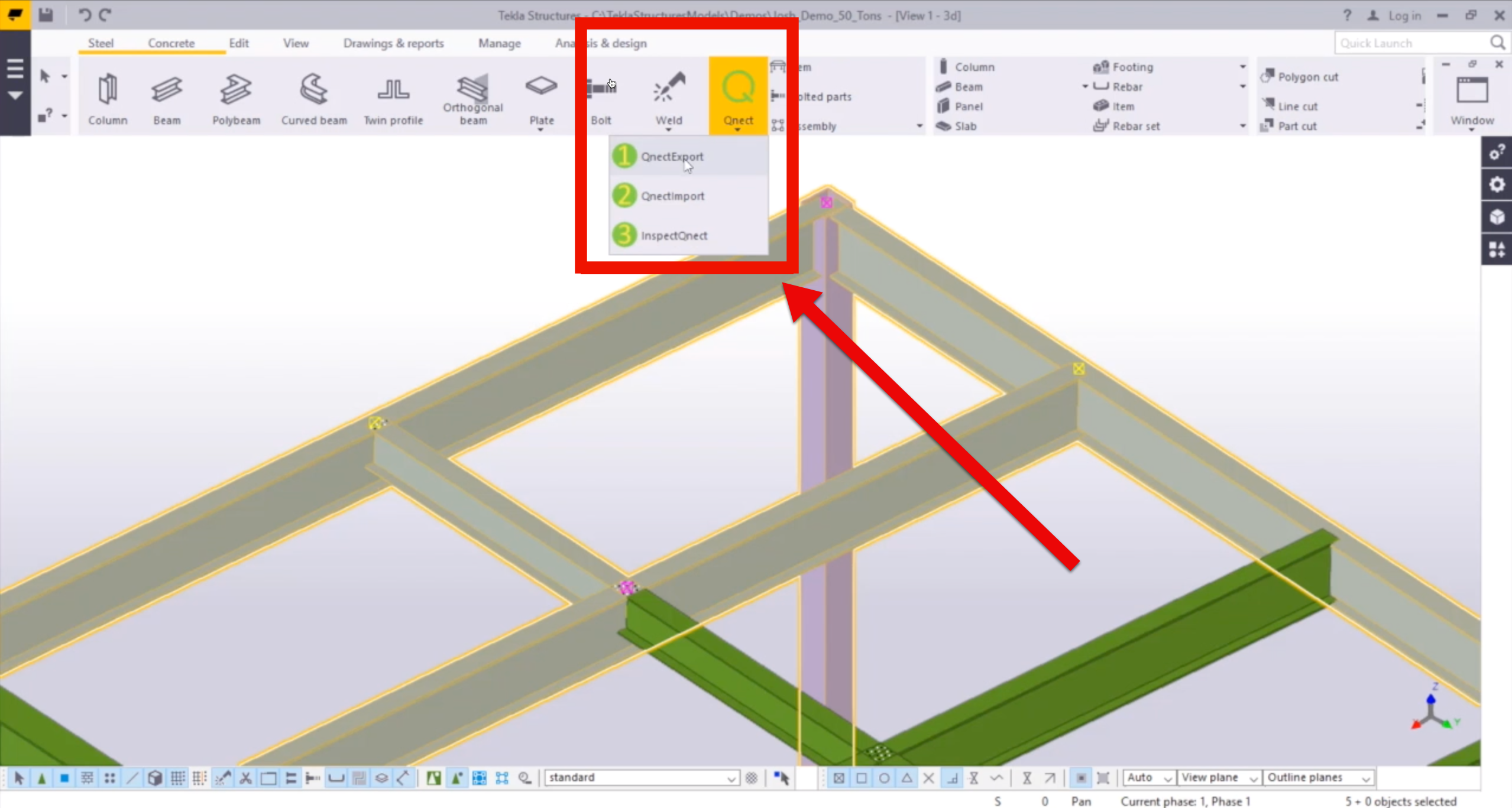Toggle the select cuts scissors switch
The width and height of the screenshot is (1512, 808).
click(x=245, y=778)
